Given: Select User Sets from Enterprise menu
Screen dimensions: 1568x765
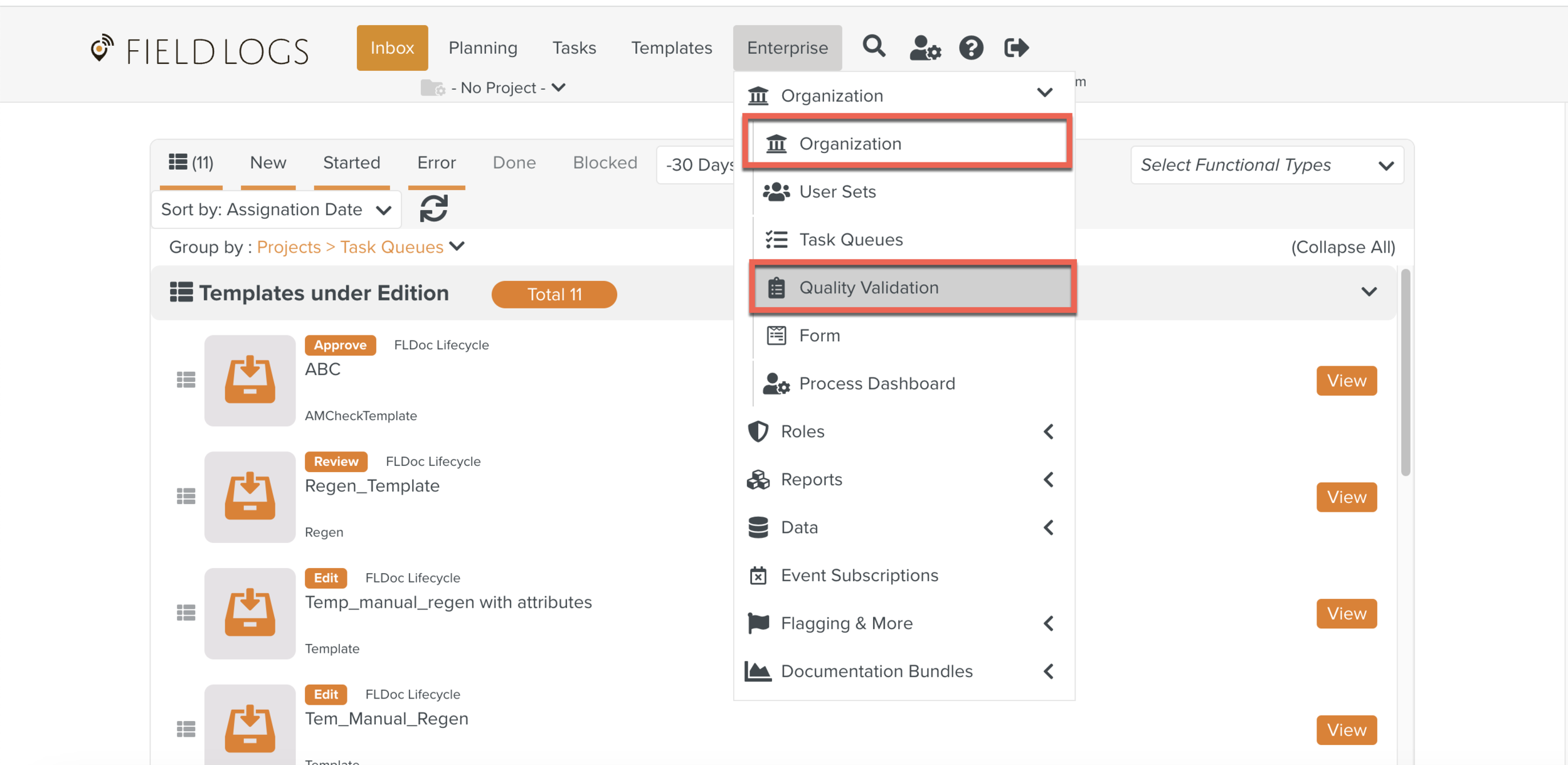Looking at the screenshot, I should coord(837,192).
